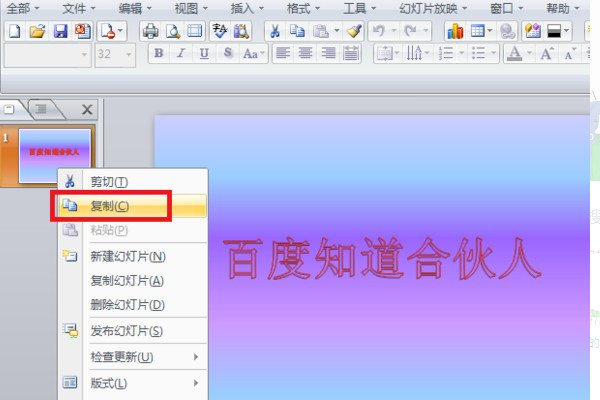Choose 发布幻灯片(S) in context menu
The image size is (600, 400).
pos(133,331)
